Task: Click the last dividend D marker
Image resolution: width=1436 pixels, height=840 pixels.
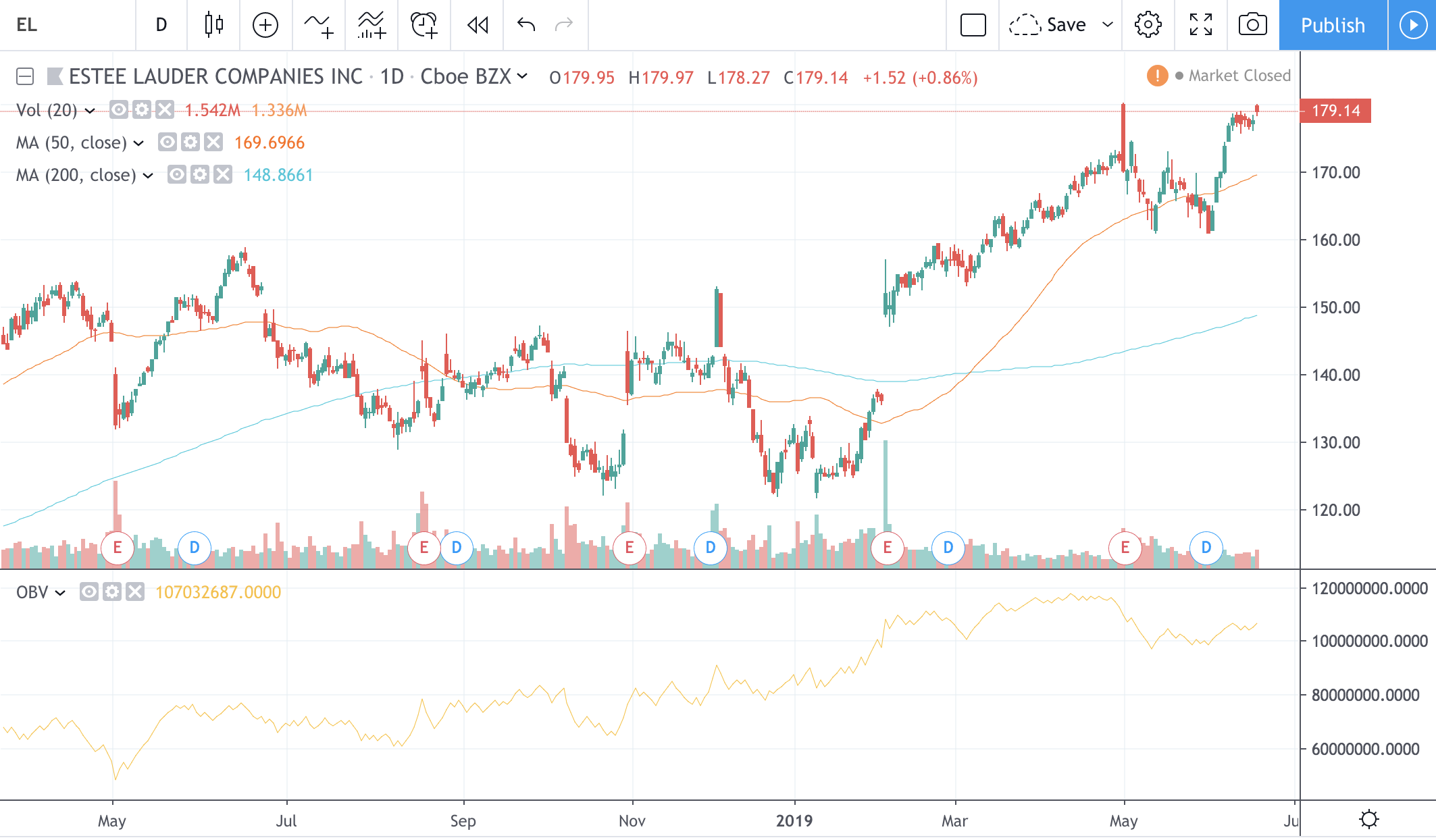Action: pyautogui.click(x=1206, y=548)
